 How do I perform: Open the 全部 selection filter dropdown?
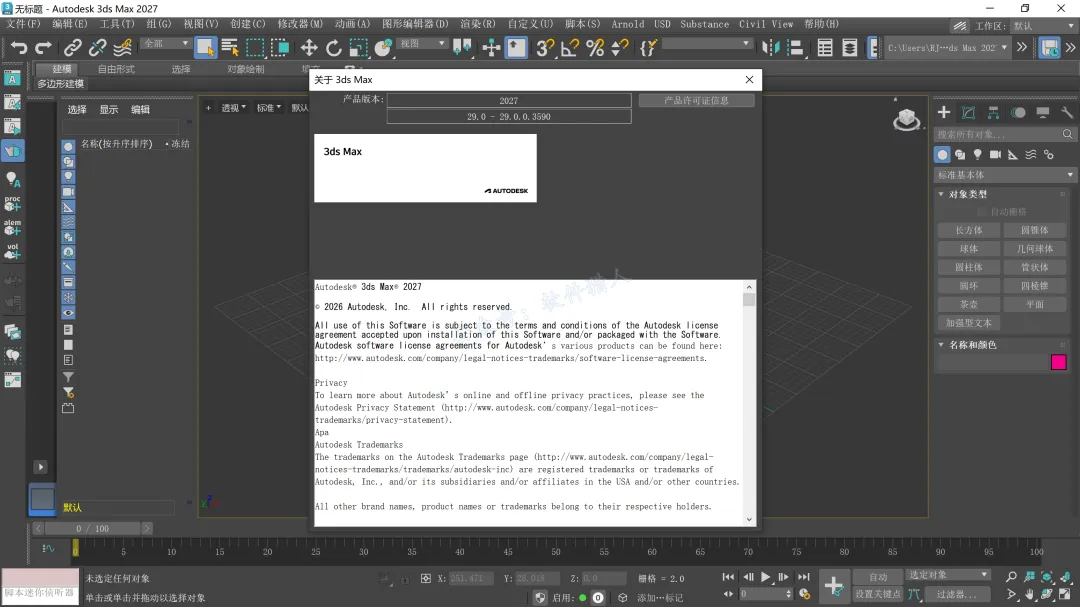[x=165, y=43]
